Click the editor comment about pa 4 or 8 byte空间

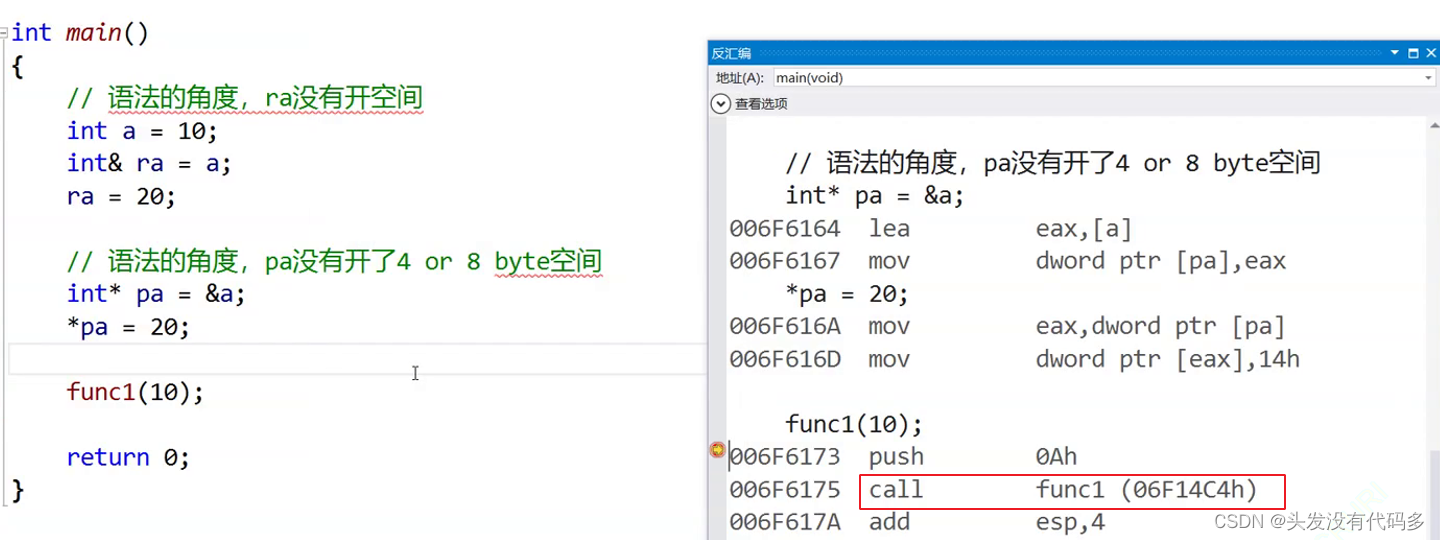(x=334, y=262)
